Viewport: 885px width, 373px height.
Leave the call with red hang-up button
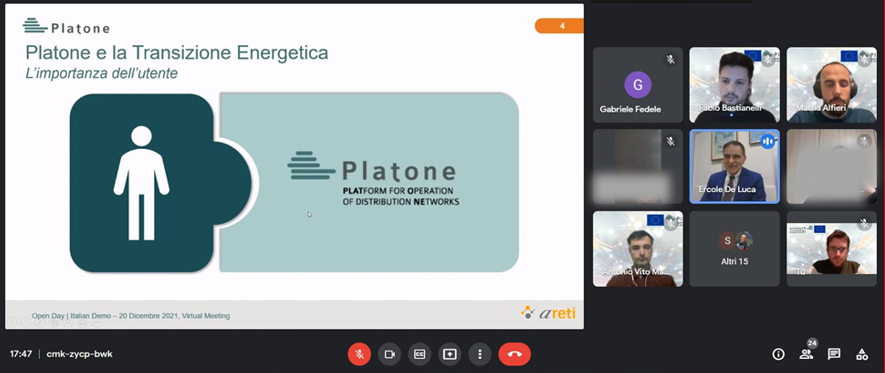click(514, 354)
